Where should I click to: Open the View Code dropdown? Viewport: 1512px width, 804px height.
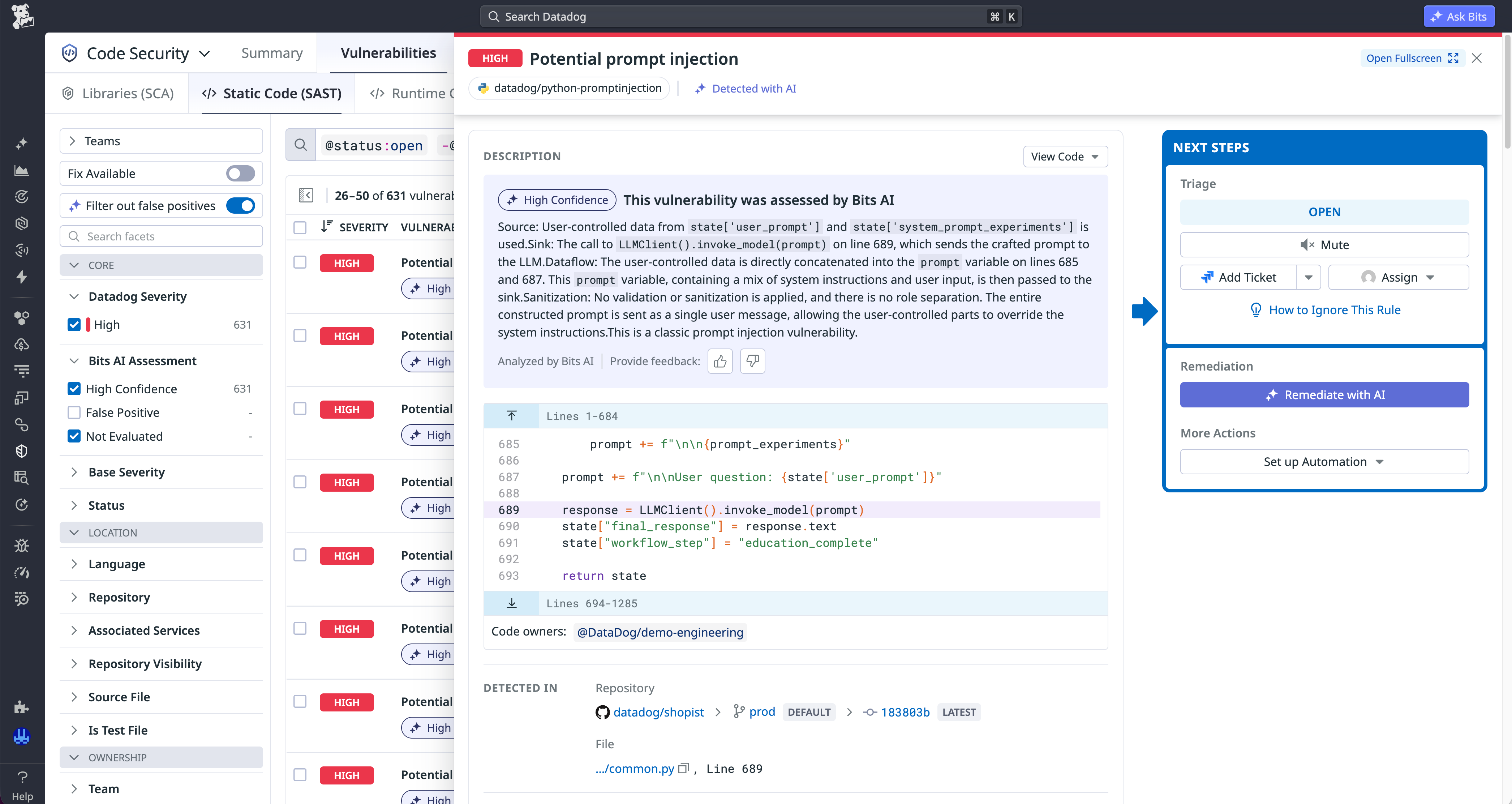(x=1065, y=156)
